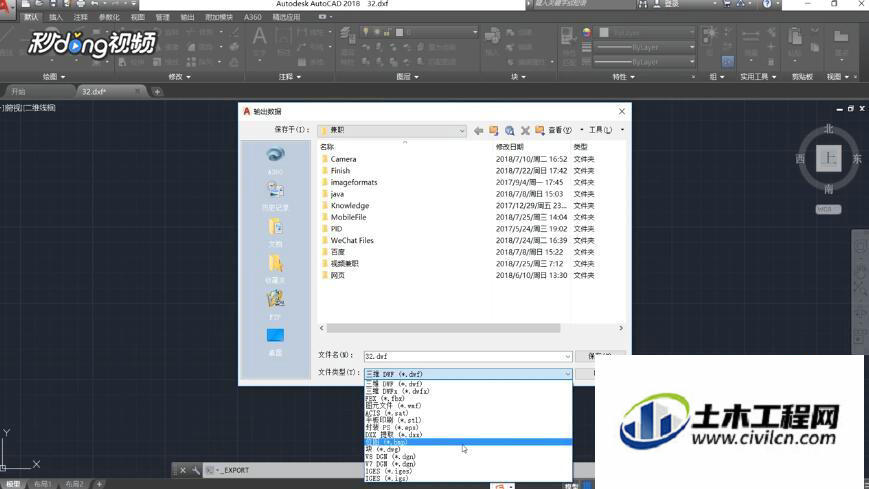The image size is (869, 489).
Task: Open the 工具(L) menu in the dialog
Action: (x=601, y=130)
